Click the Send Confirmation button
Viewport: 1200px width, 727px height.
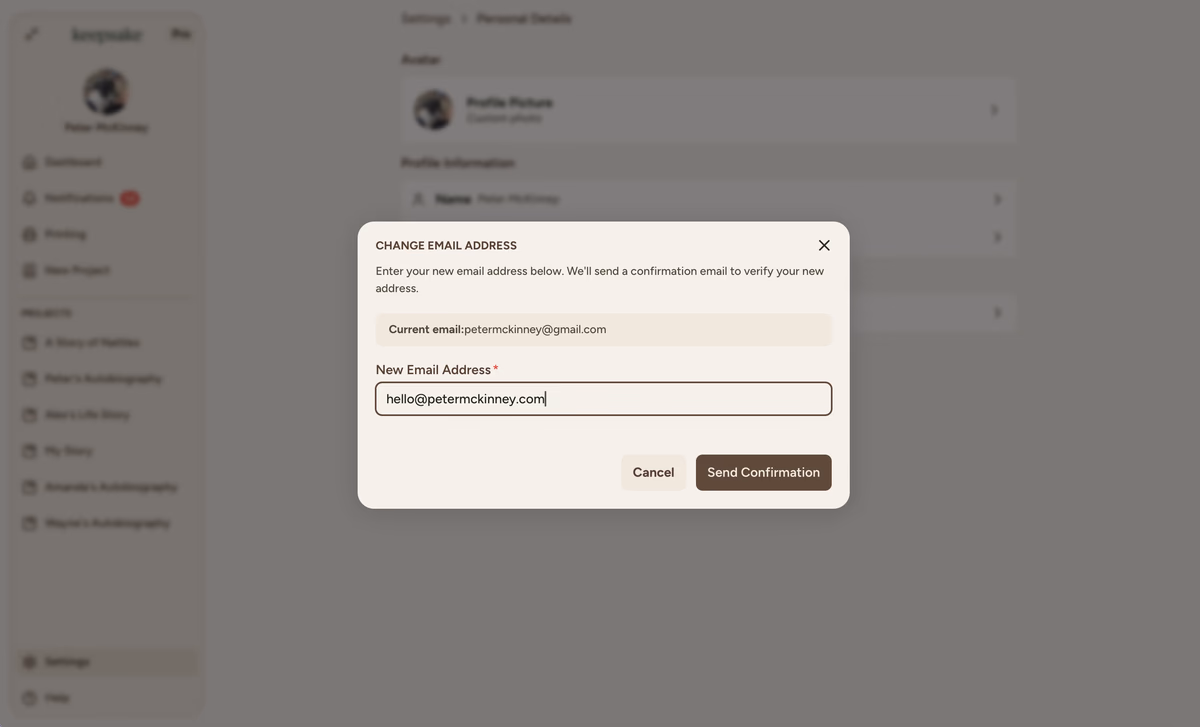(x=763, y=473)
